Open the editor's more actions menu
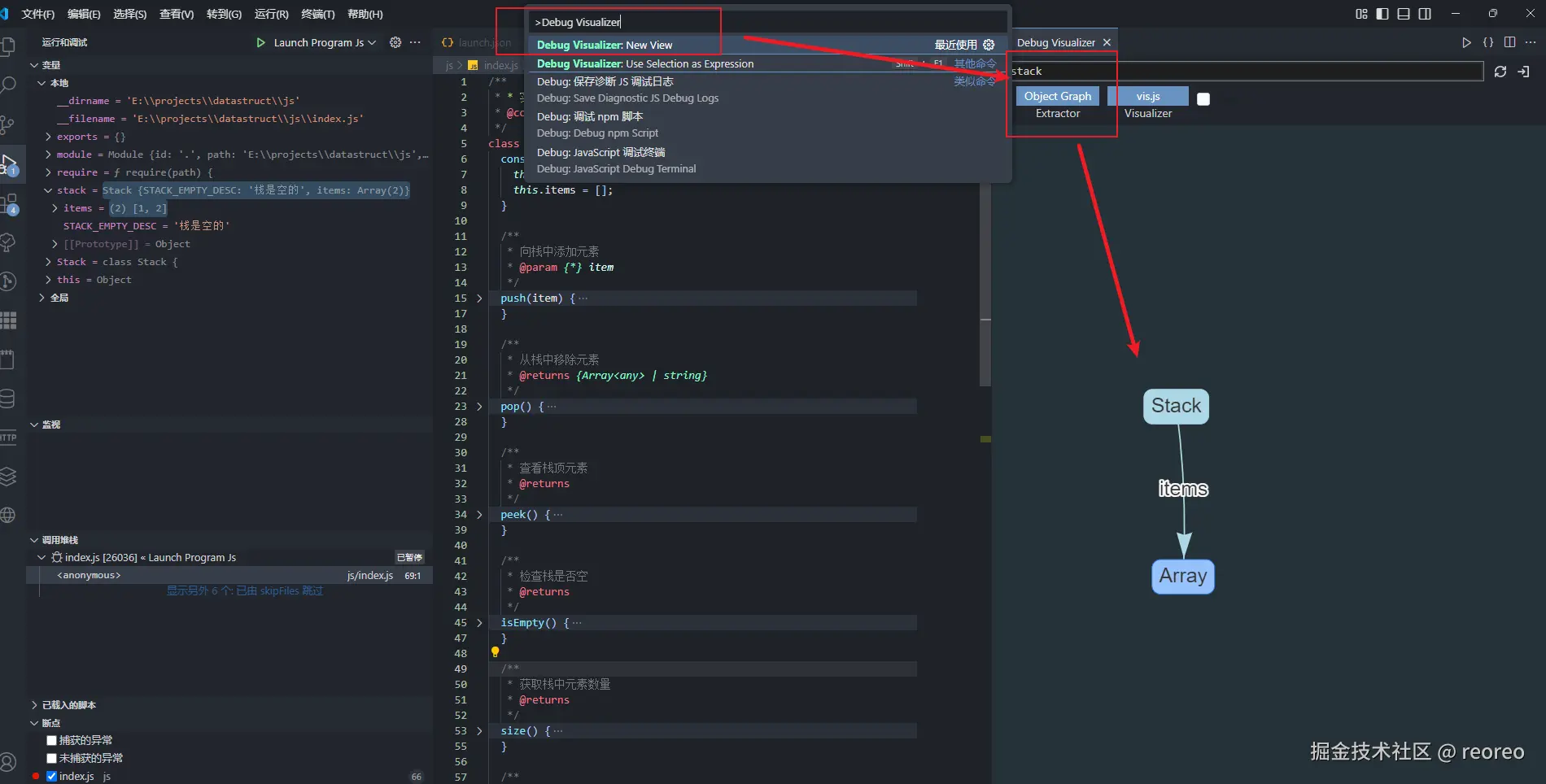 click(1531, 42)
